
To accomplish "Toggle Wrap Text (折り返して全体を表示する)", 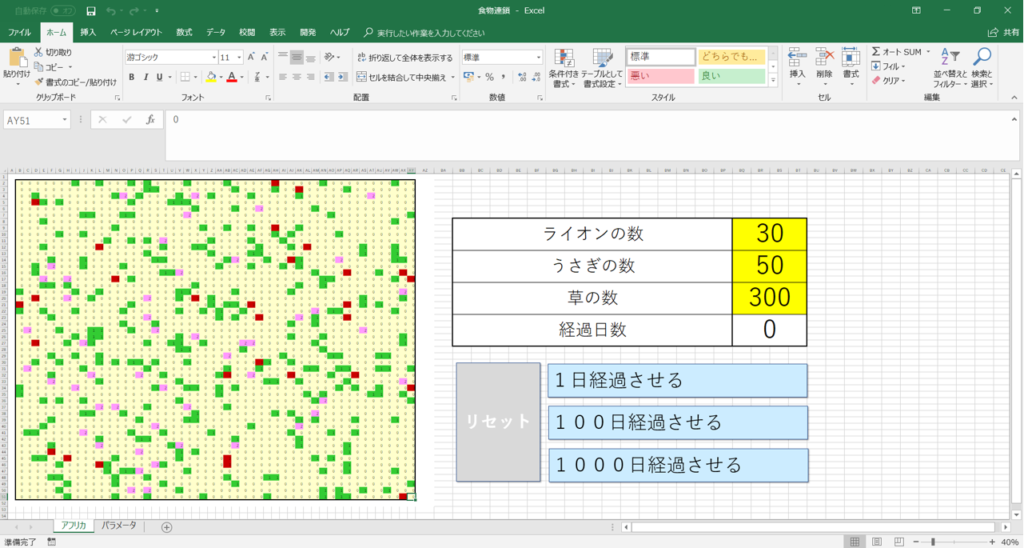I will tap(404, 58).
